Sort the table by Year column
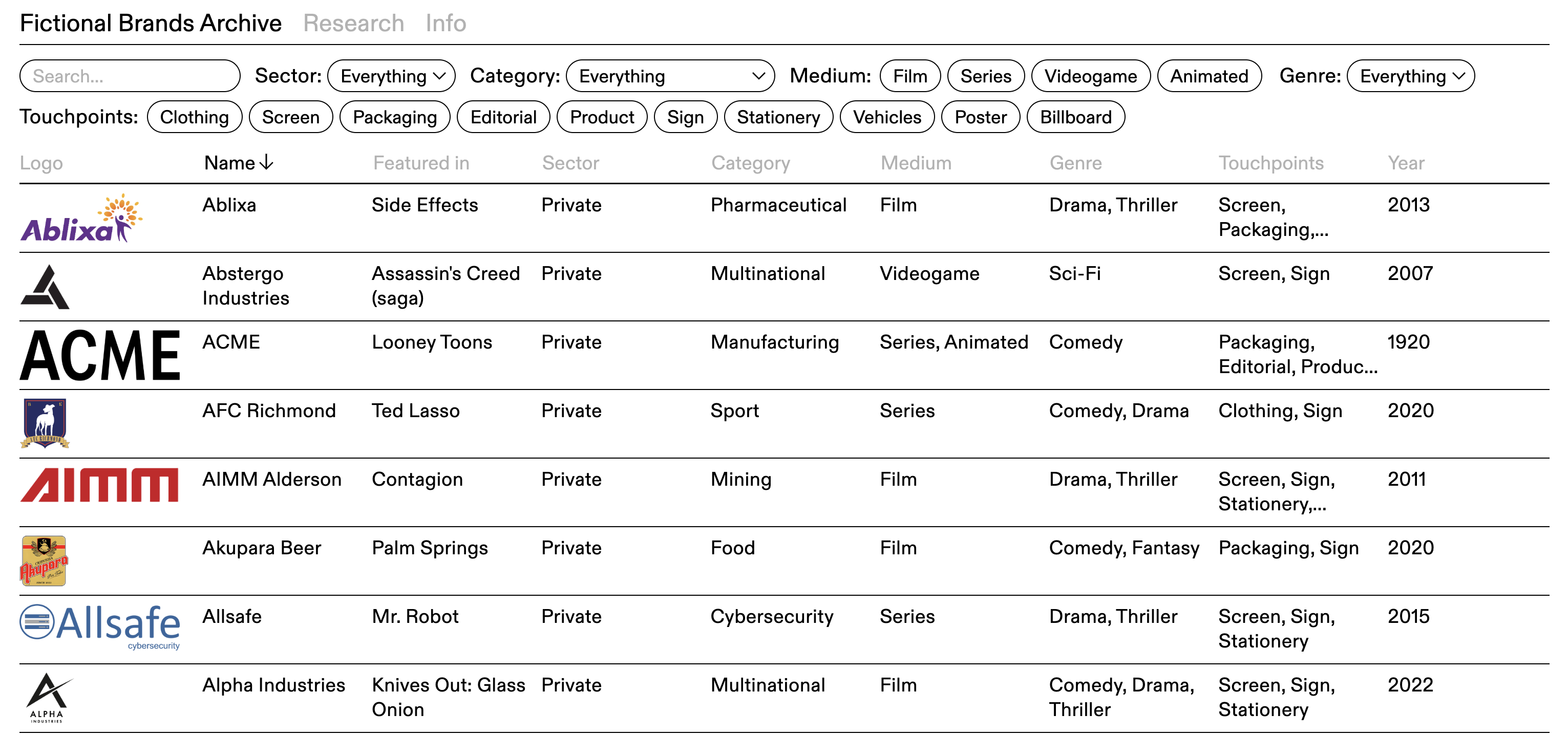 (x=1406, y=163)
